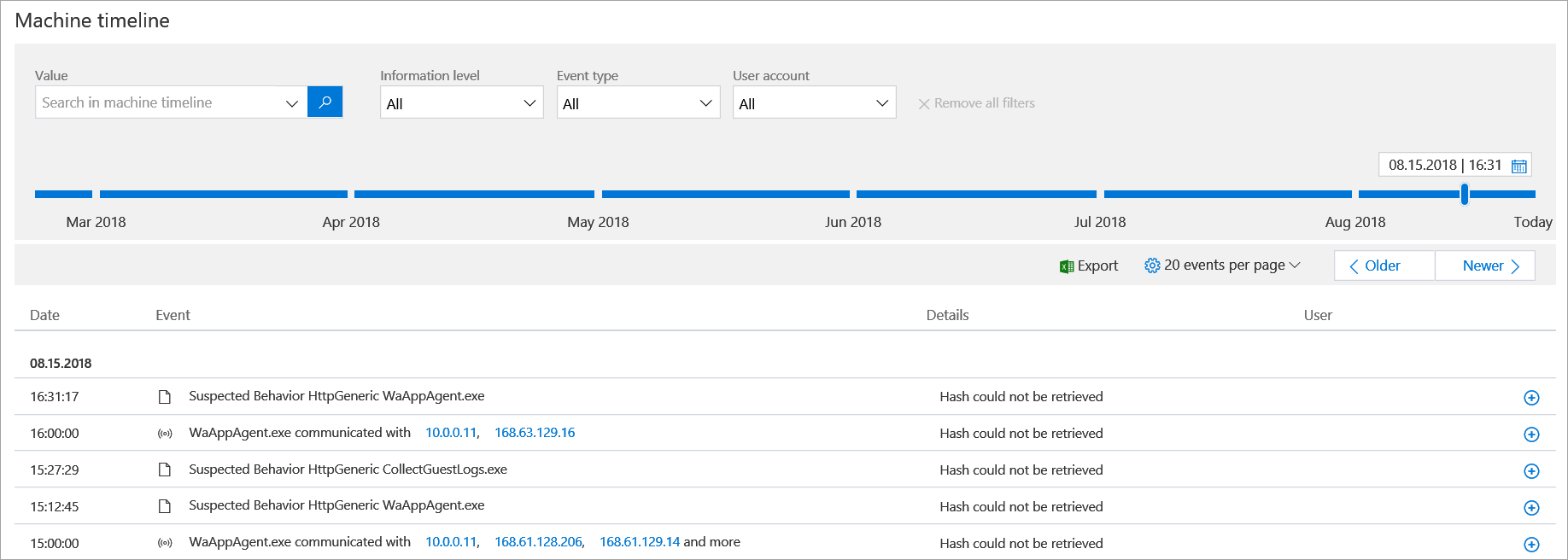Open IP address link 168.63.129.16
The height and width of the screenshot is (560, 1568).
coord(535,433)
